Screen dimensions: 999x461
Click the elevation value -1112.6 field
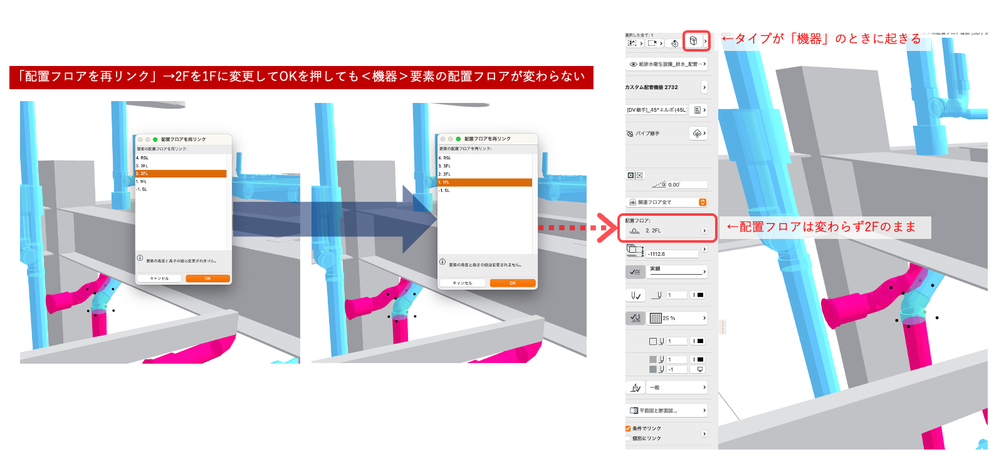tap(672, 254)
